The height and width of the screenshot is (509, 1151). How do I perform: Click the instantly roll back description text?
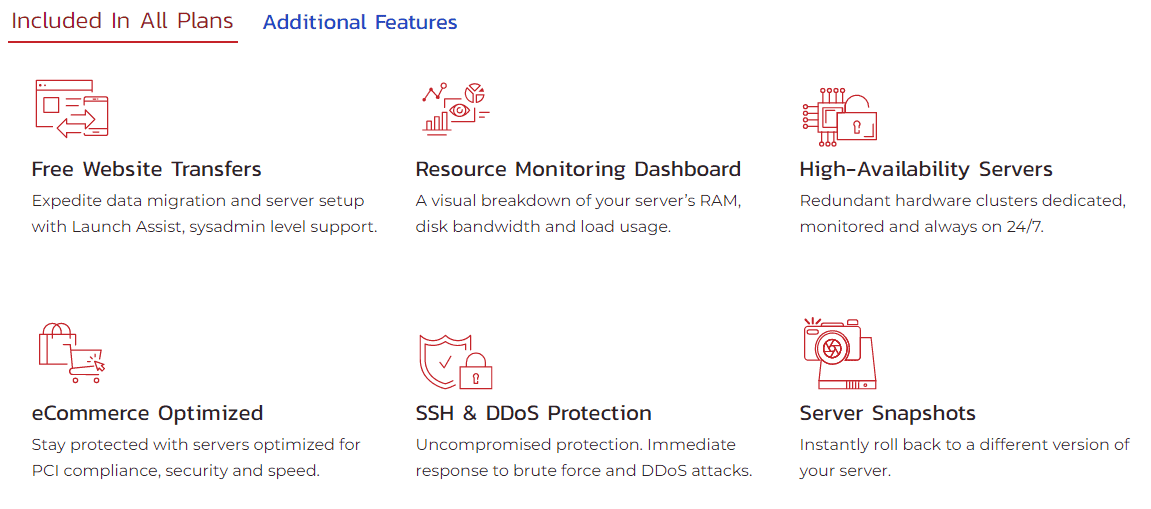click(x=965, y=458)
